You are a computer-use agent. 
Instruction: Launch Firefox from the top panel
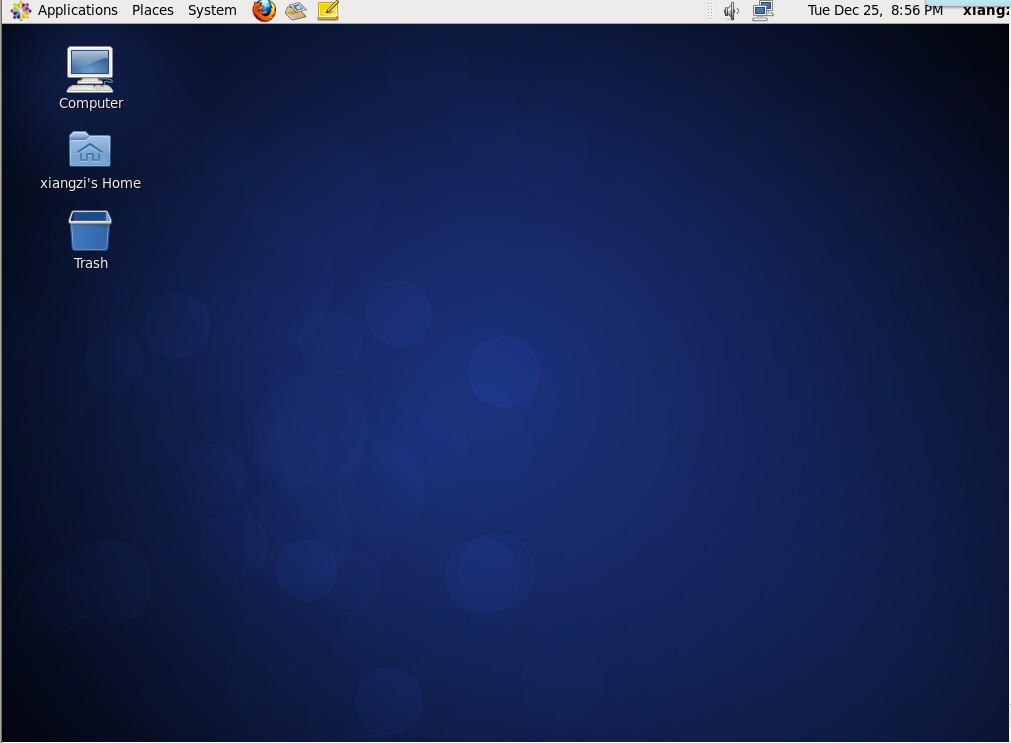tap(264, 11)
